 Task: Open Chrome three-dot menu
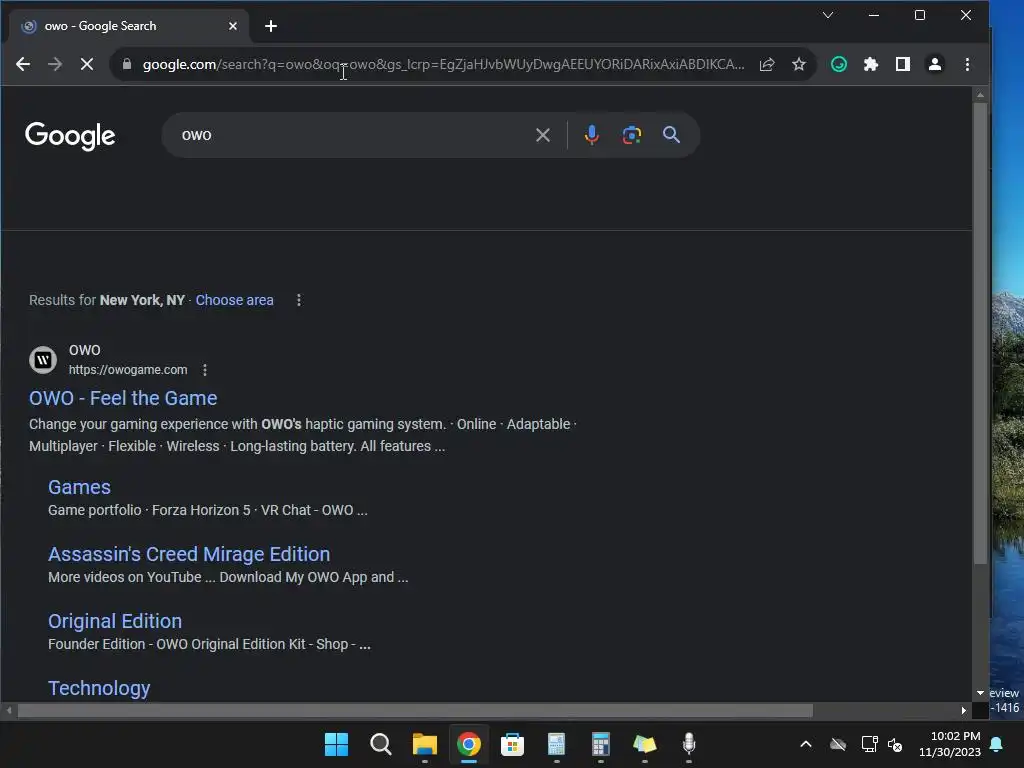[x=967, y=64]
